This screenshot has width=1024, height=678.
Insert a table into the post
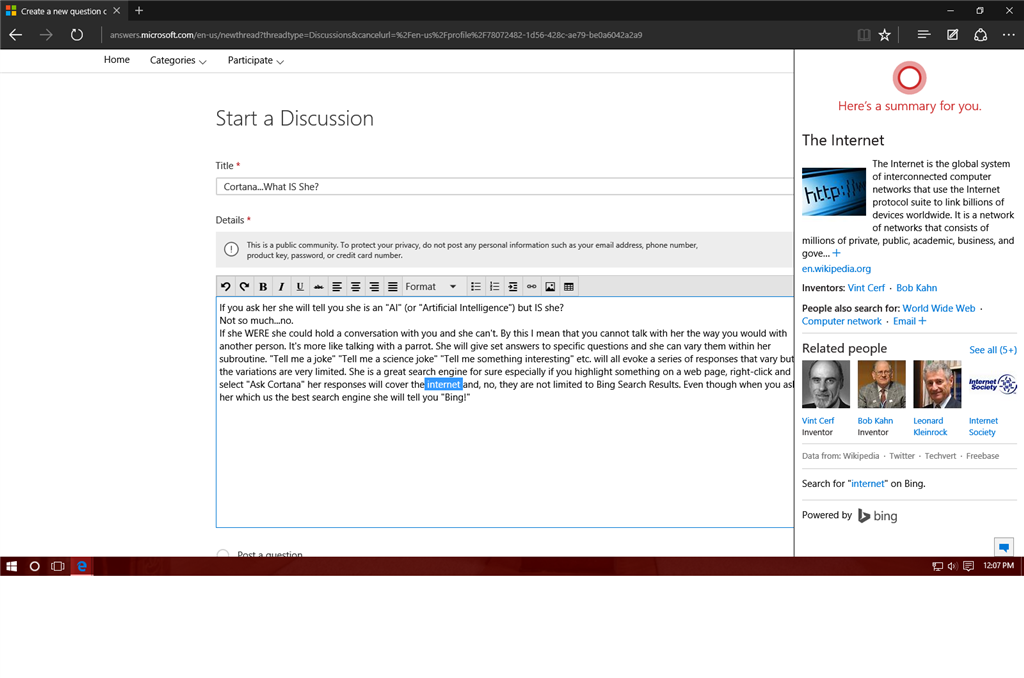[569, 286]
